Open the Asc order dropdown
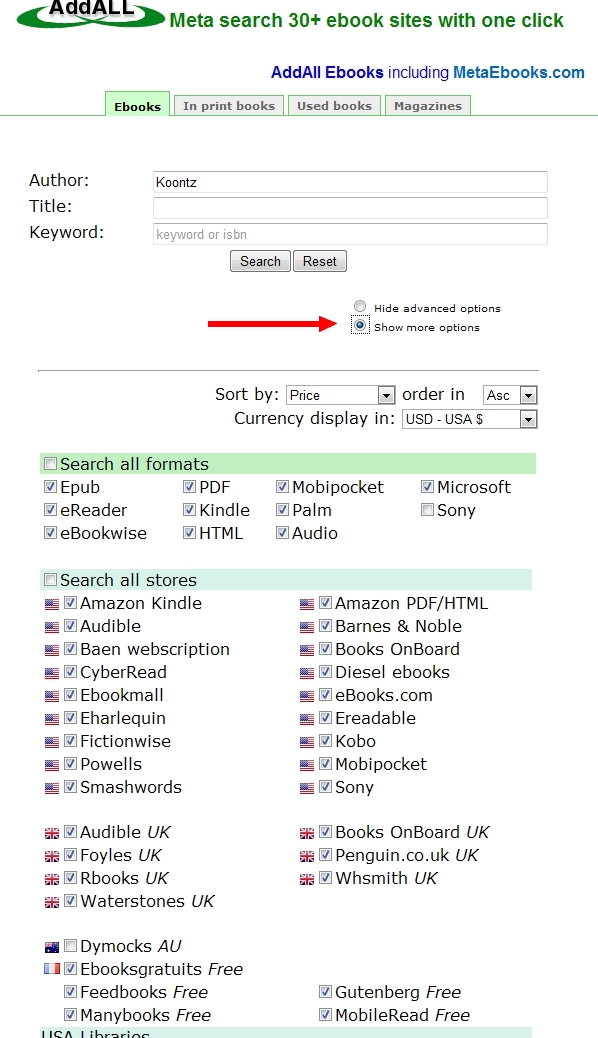This screenshot has height=1038, width=598. [510, 395]
